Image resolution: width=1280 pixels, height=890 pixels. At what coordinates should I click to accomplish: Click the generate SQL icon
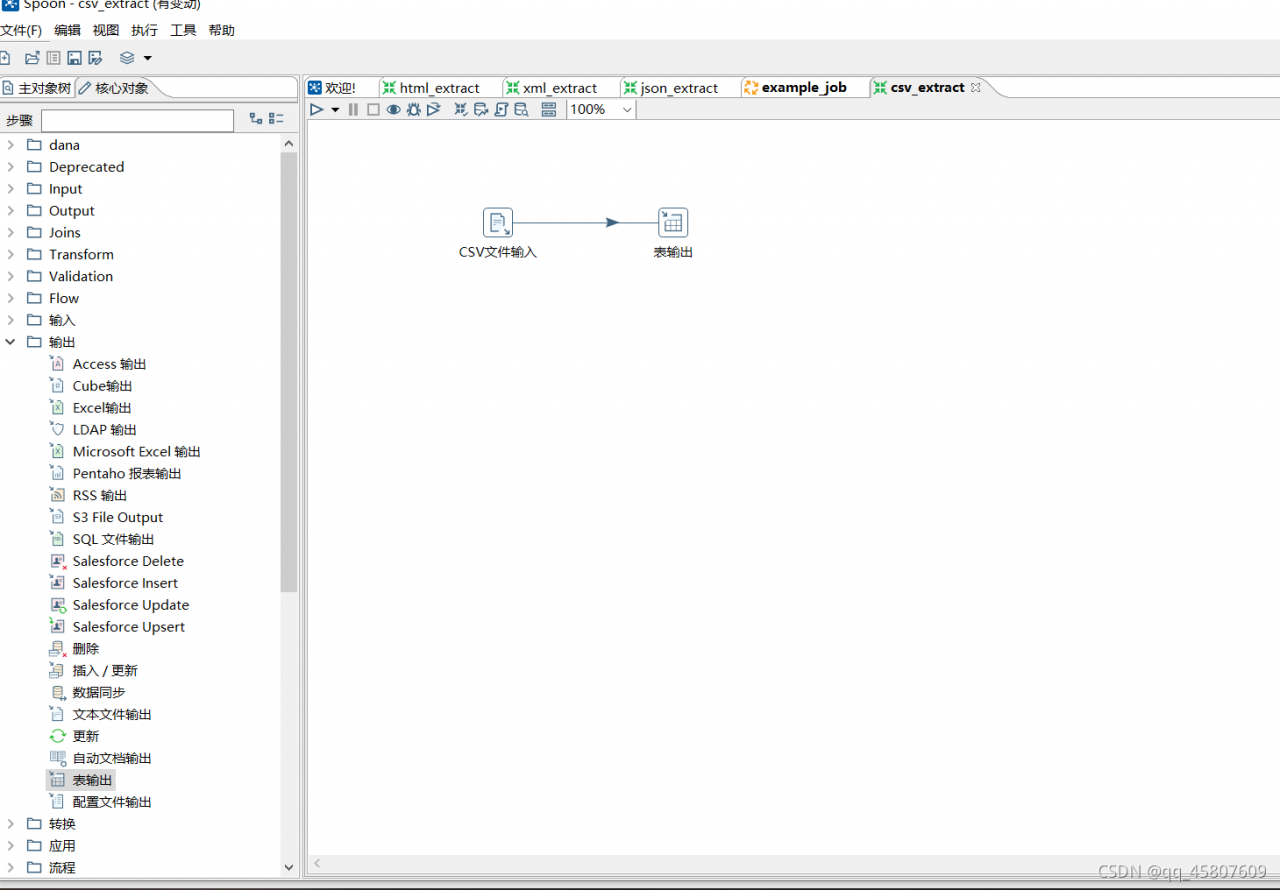[x=501, y=109]
